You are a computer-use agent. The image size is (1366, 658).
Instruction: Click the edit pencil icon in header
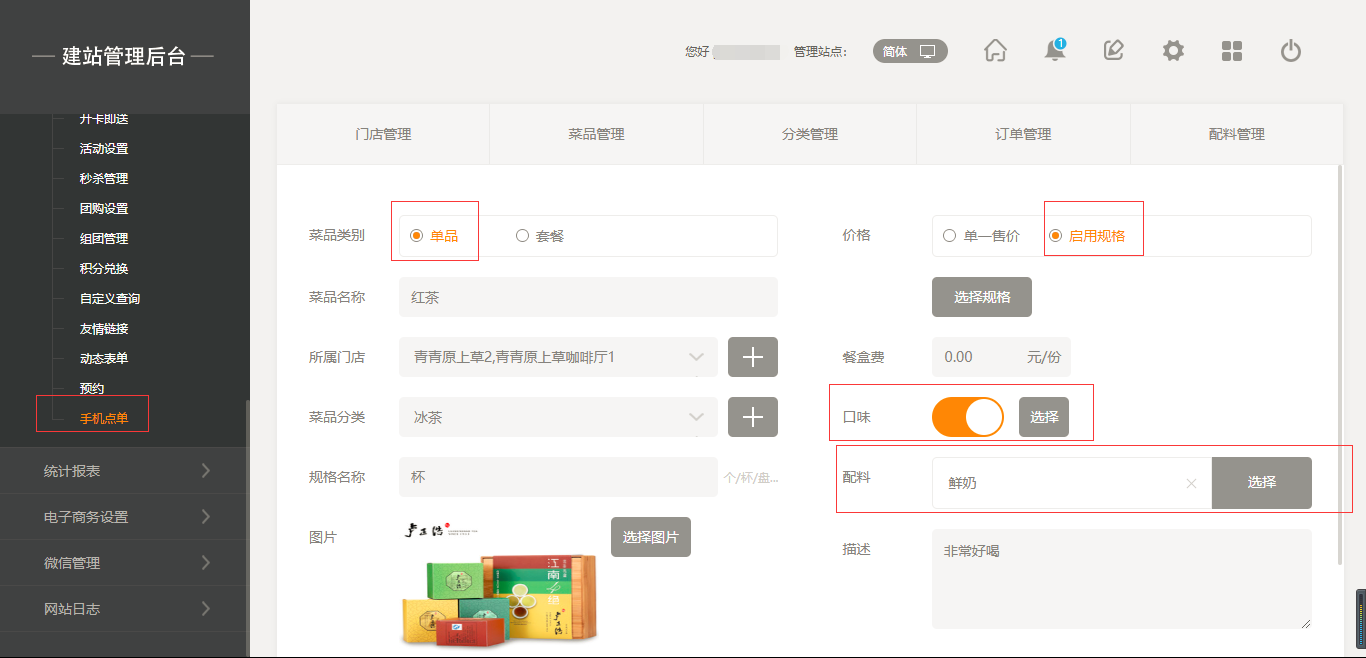[x=1114, y=51]
